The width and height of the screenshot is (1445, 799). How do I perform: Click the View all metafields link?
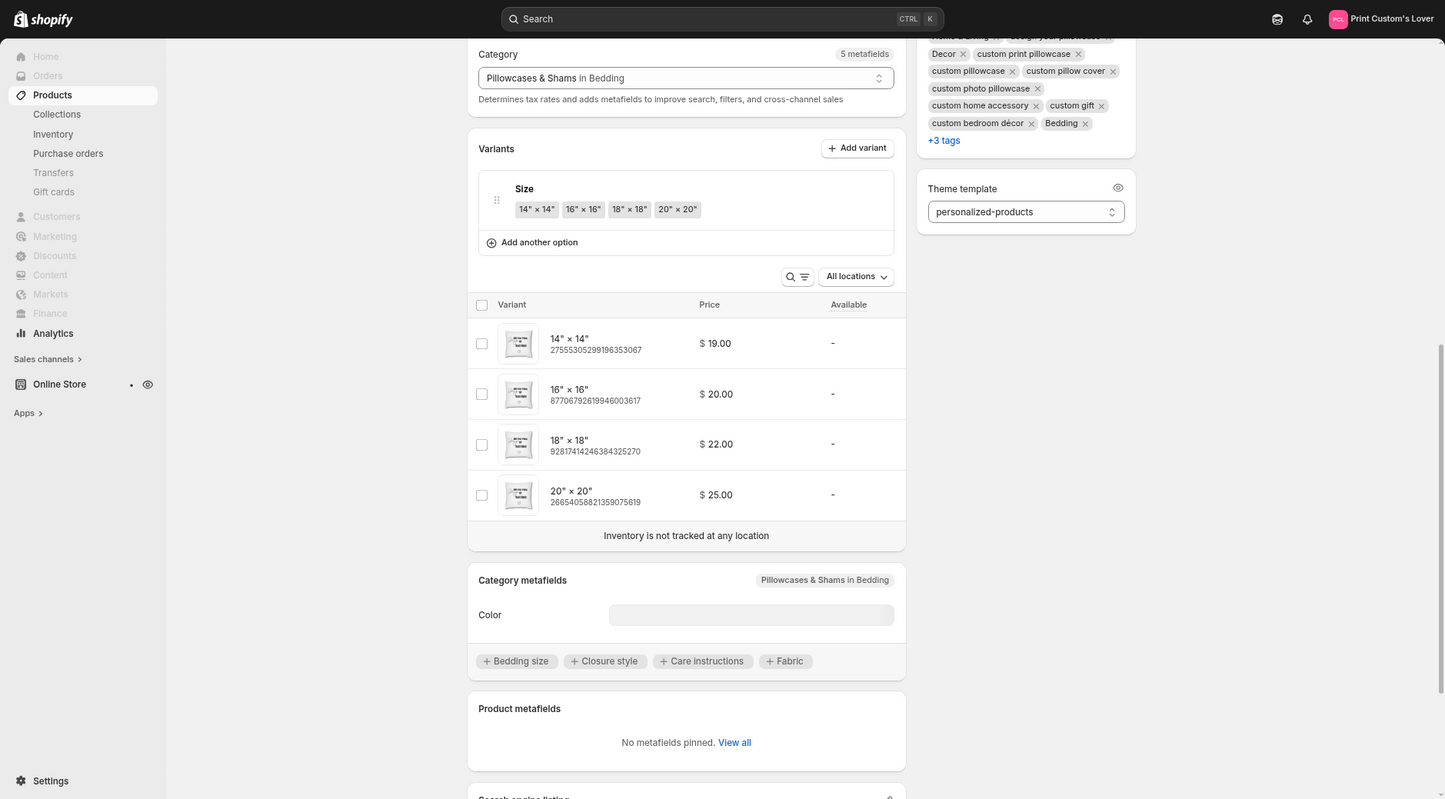pyautogui.click(x=735, y=743)
